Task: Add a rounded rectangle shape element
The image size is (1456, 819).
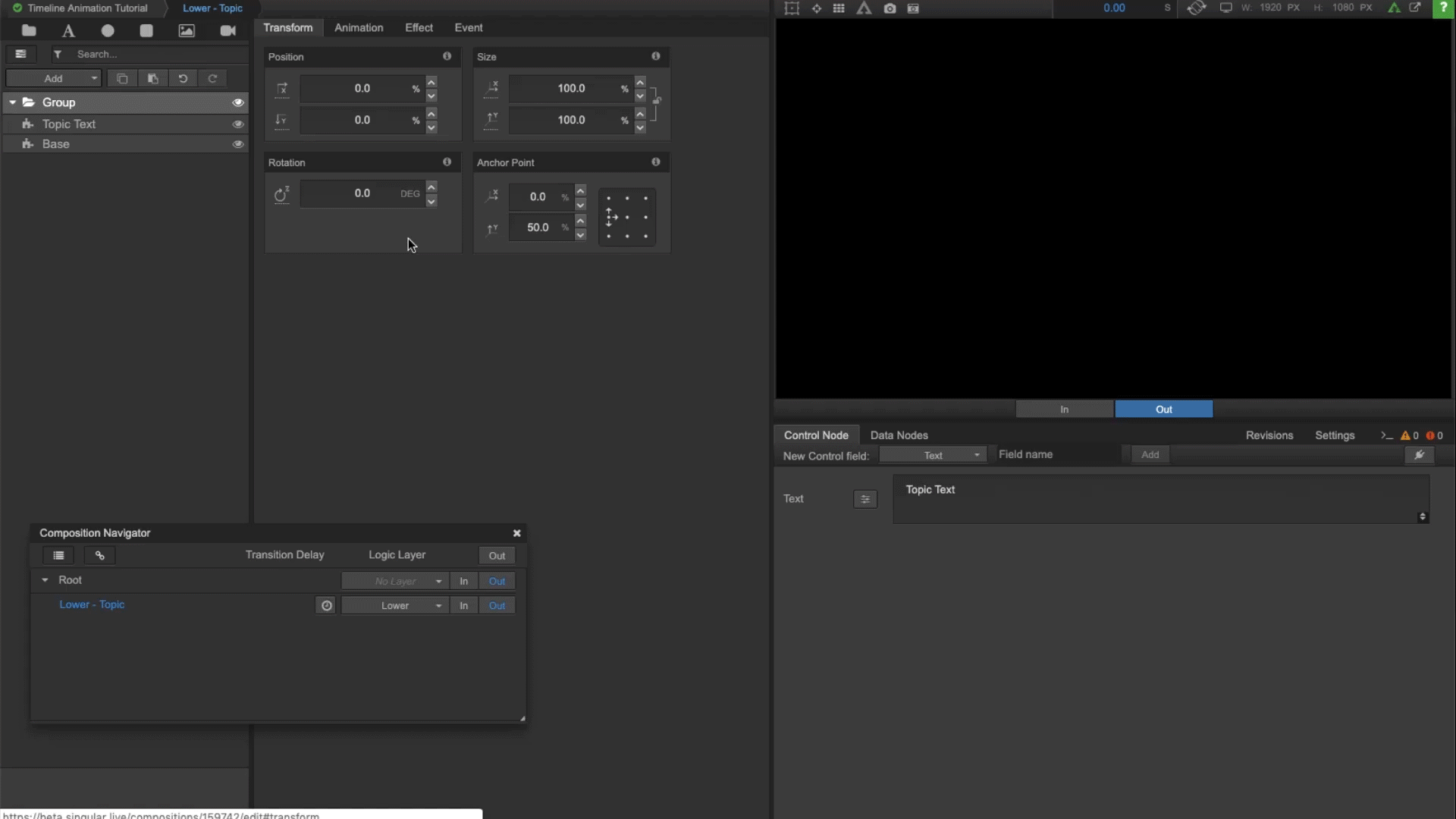Action: click(x=146, y=30)
